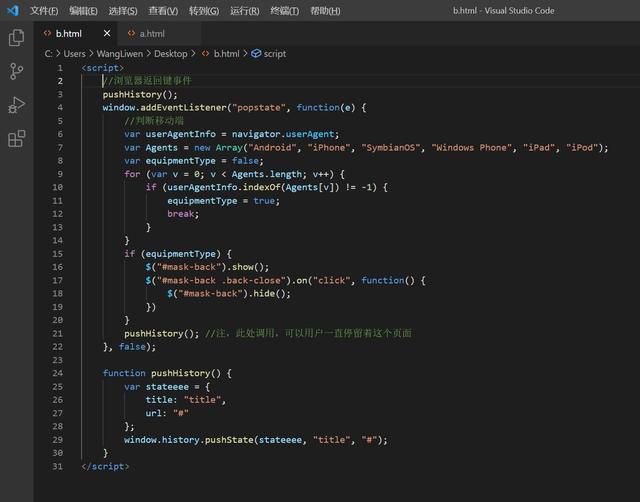640x502 pixels.
Task: Click Agents.length in the for loop
Action: pyautogui.click(x=267, y=174)
